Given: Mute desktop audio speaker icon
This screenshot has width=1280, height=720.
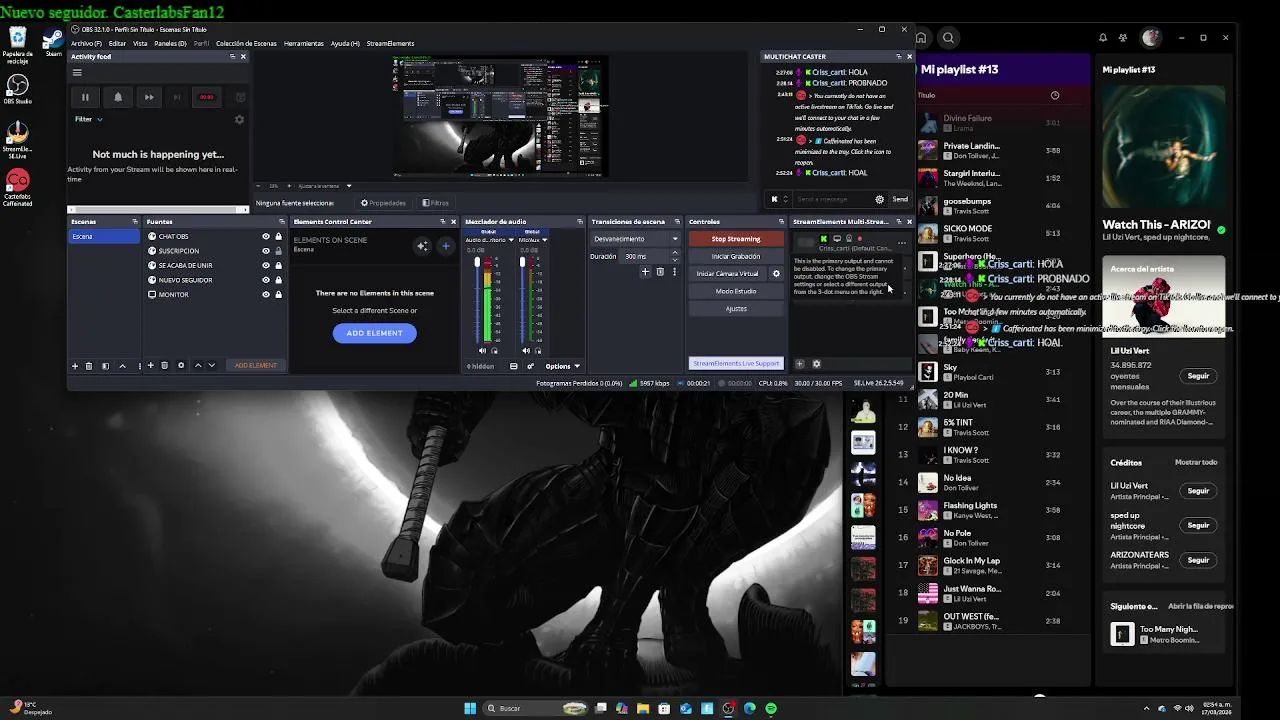Looking at the screenshot, I should click(482, 351).
